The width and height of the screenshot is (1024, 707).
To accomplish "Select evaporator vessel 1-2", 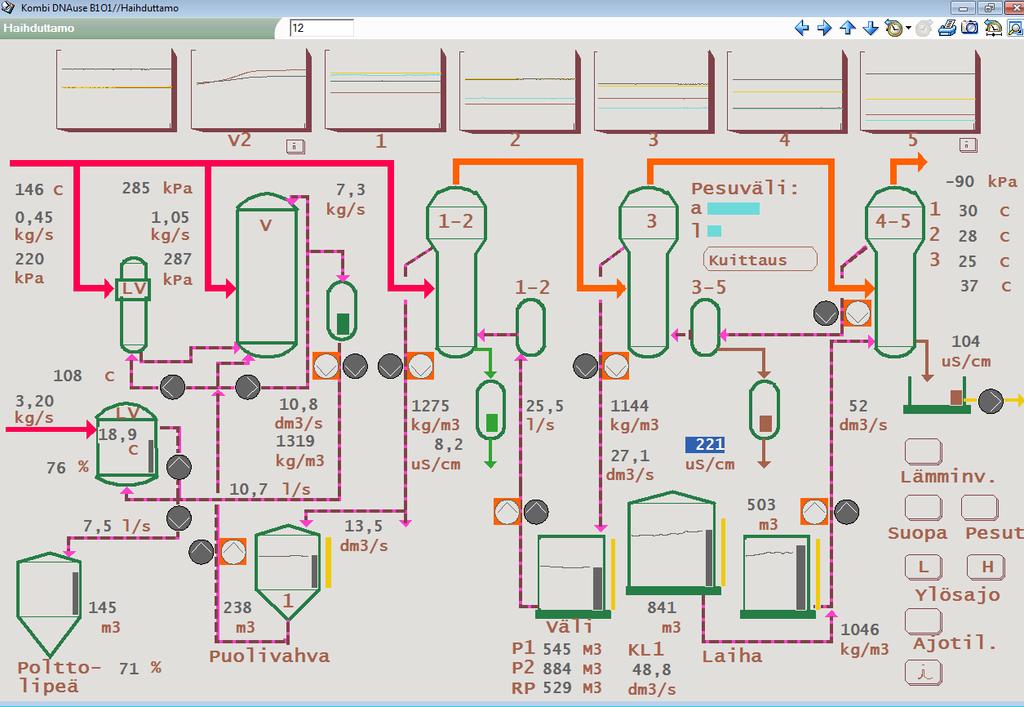I will point(456,272).
